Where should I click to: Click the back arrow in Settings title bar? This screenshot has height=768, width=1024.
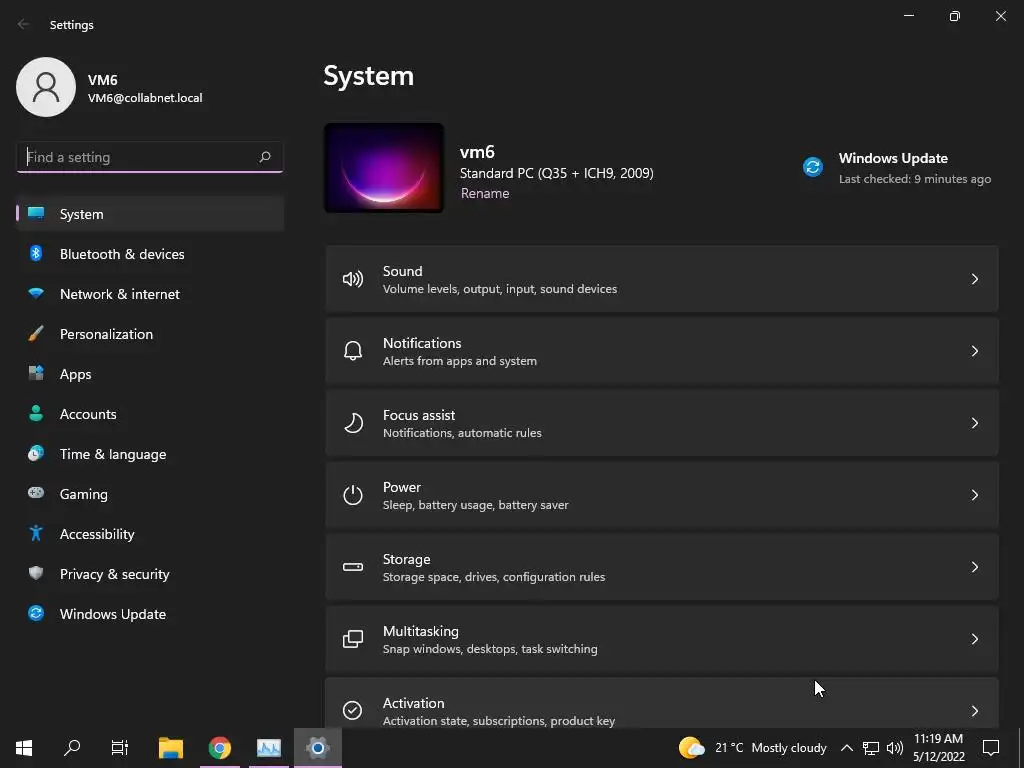24,24
